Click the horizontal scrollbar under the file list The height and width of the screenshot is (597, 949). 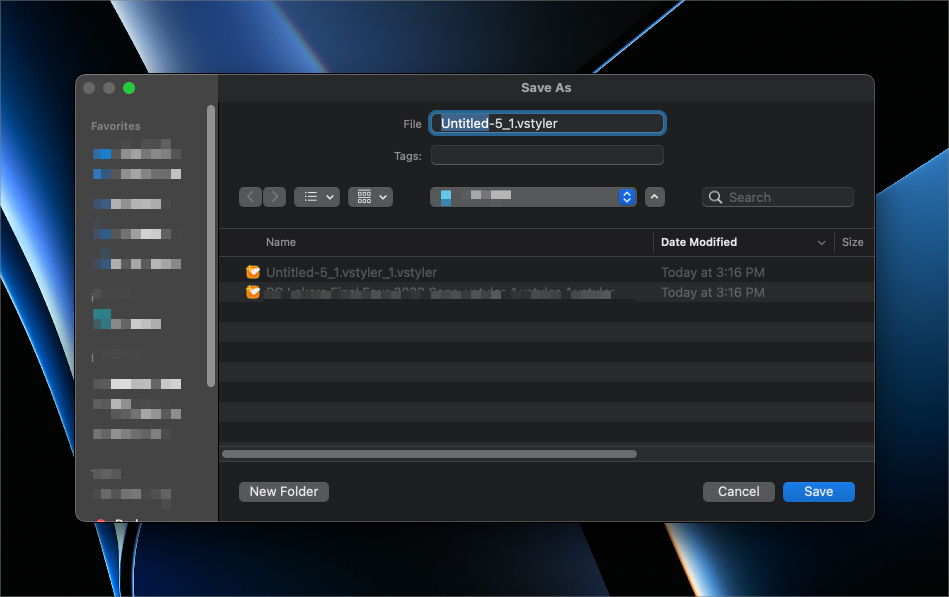(x=429, y=454)
